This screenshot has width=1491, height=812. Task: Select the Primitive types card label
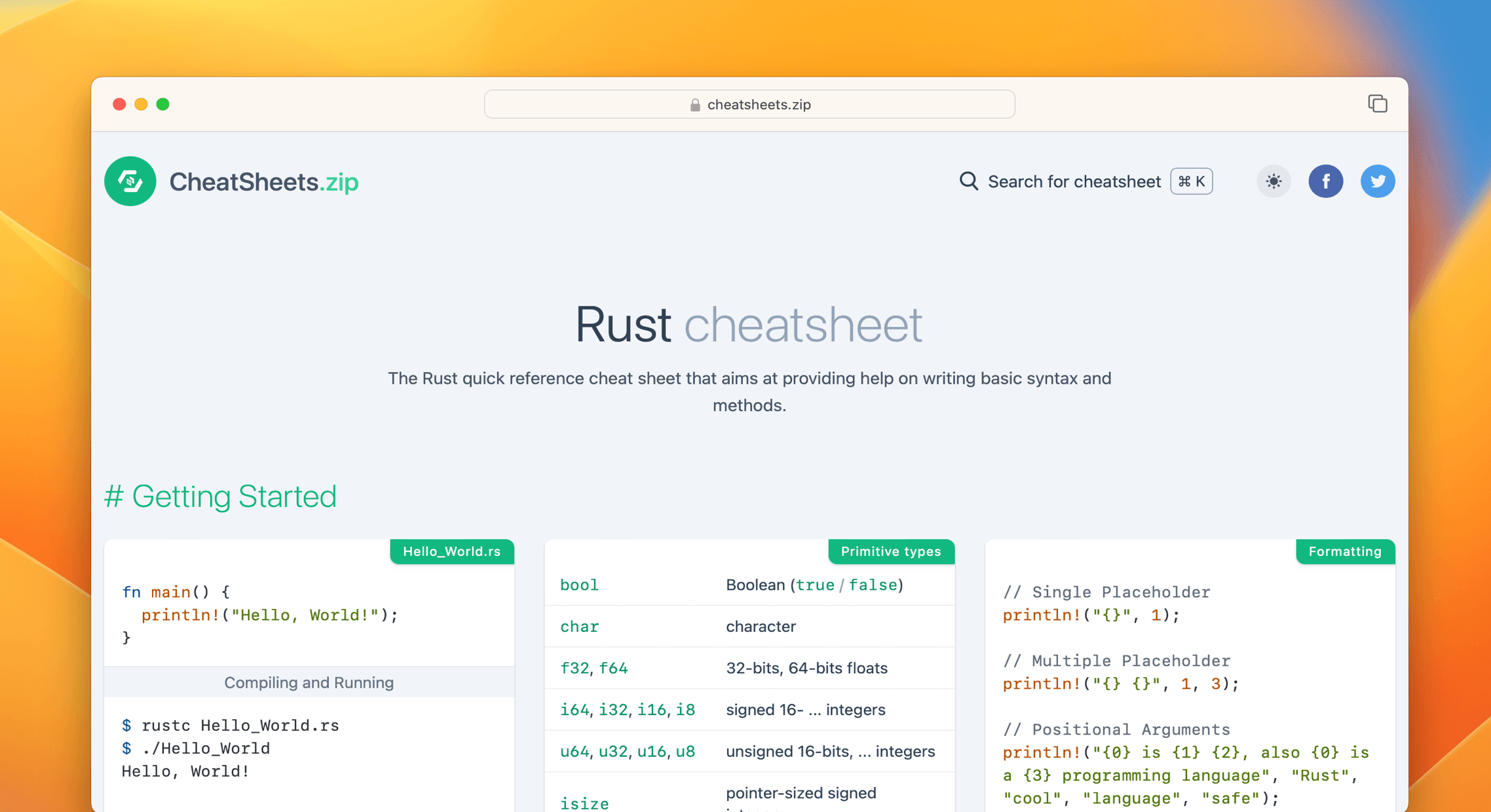coord(891,551)
